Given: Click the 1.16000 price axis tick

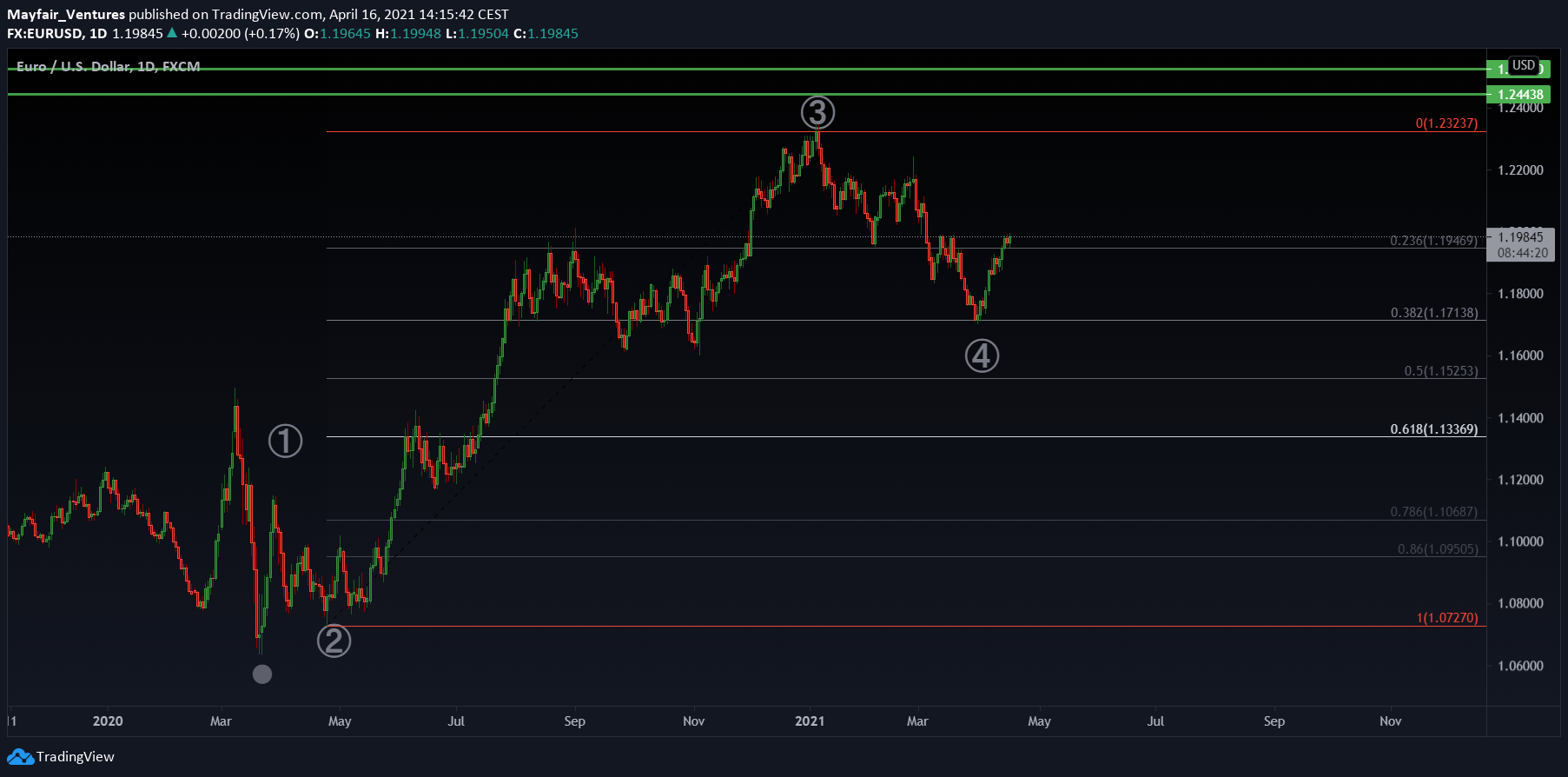Looking at the screenshot, I should (x=1520, y=355).
